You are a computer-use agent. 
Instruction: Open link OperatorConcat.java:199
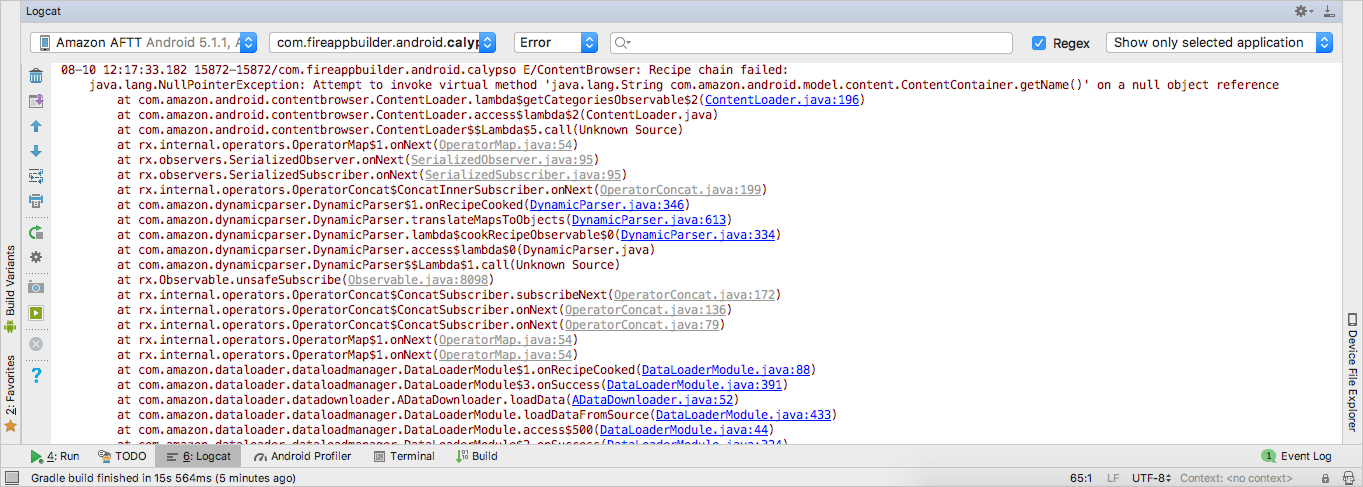coord(680,190)
